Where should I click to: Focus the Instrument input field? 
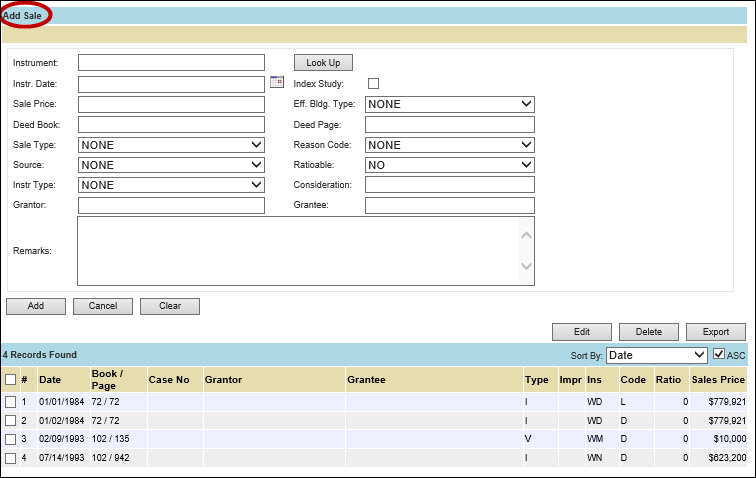[x=171, y=63]
